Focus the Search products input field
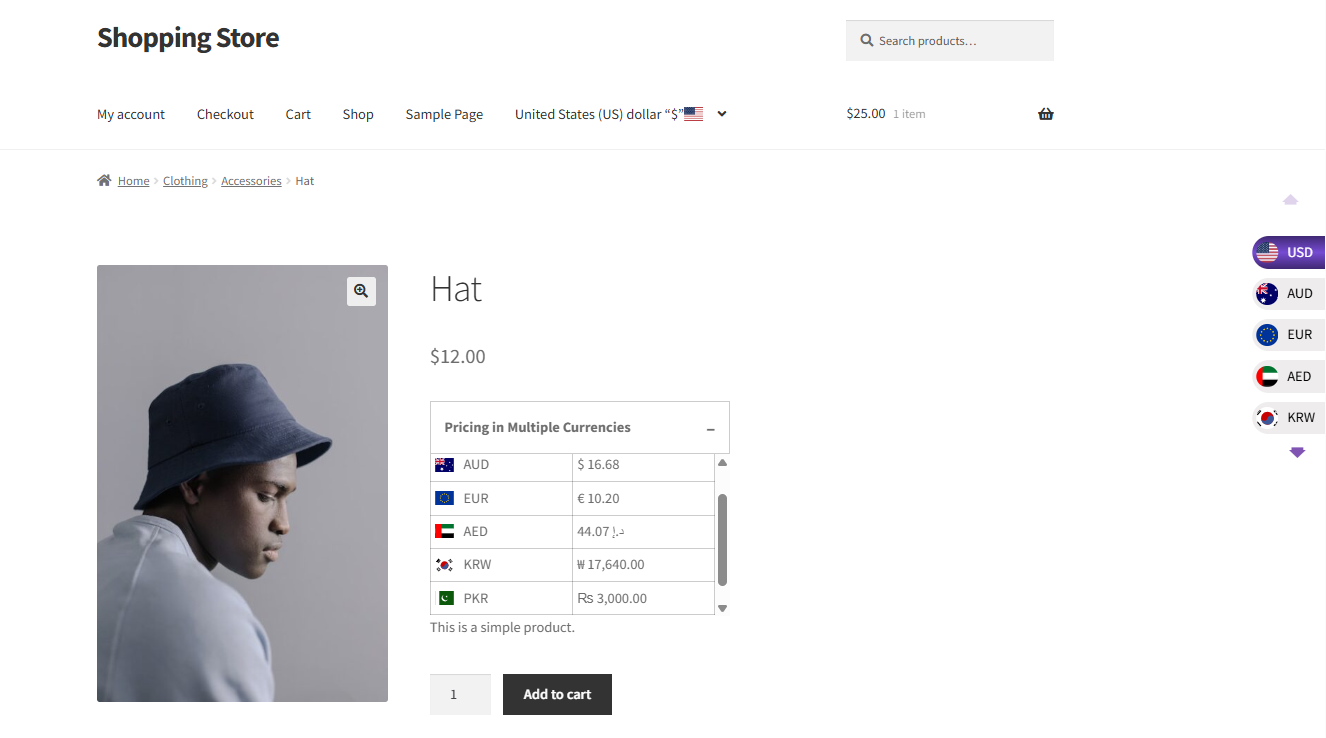Viewport: 1326px width, 738px height. (x=950, y=41)
